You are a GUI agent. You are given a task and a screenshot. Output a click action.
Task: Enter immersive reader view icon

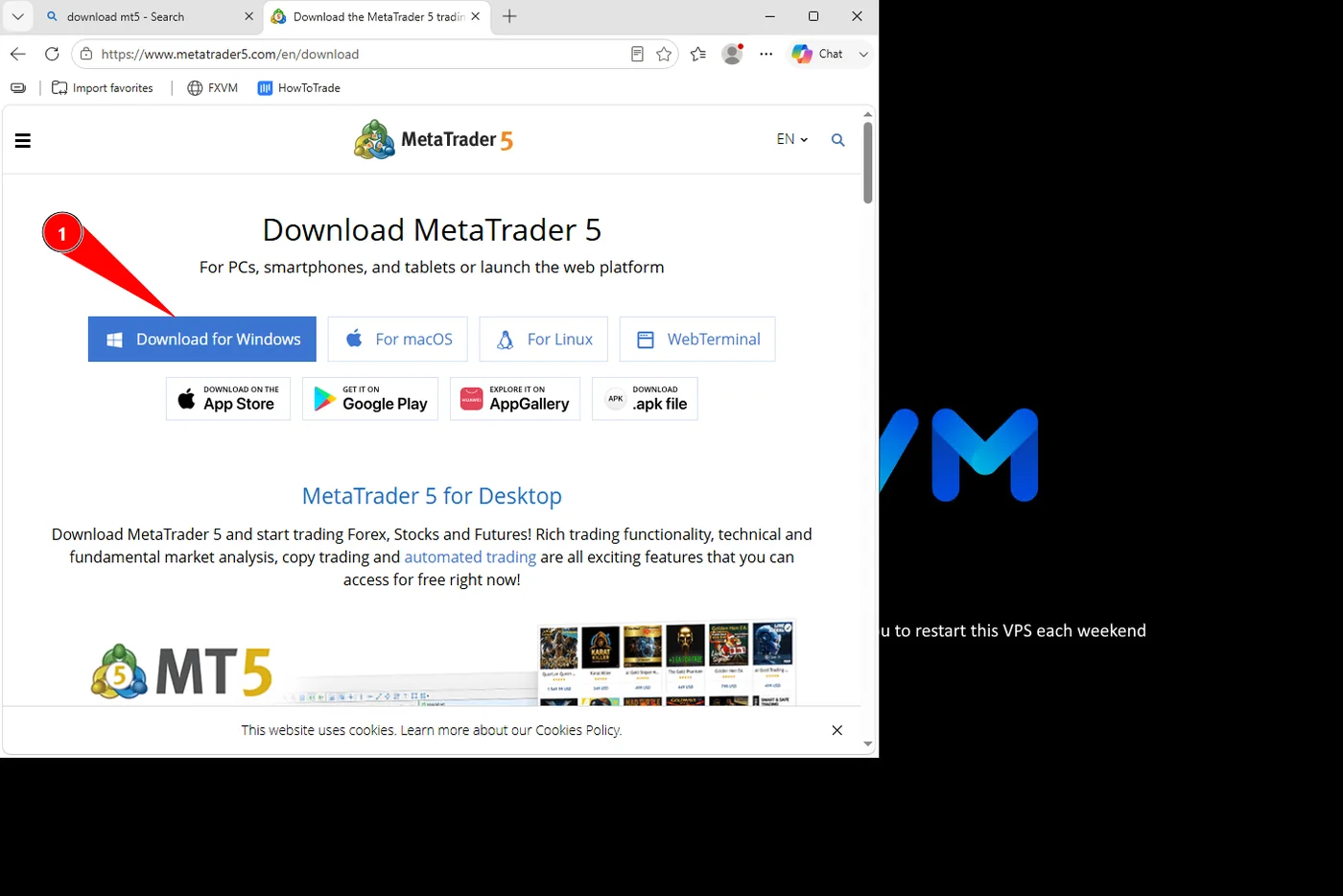pyautogui.click(x=637, y=55)
